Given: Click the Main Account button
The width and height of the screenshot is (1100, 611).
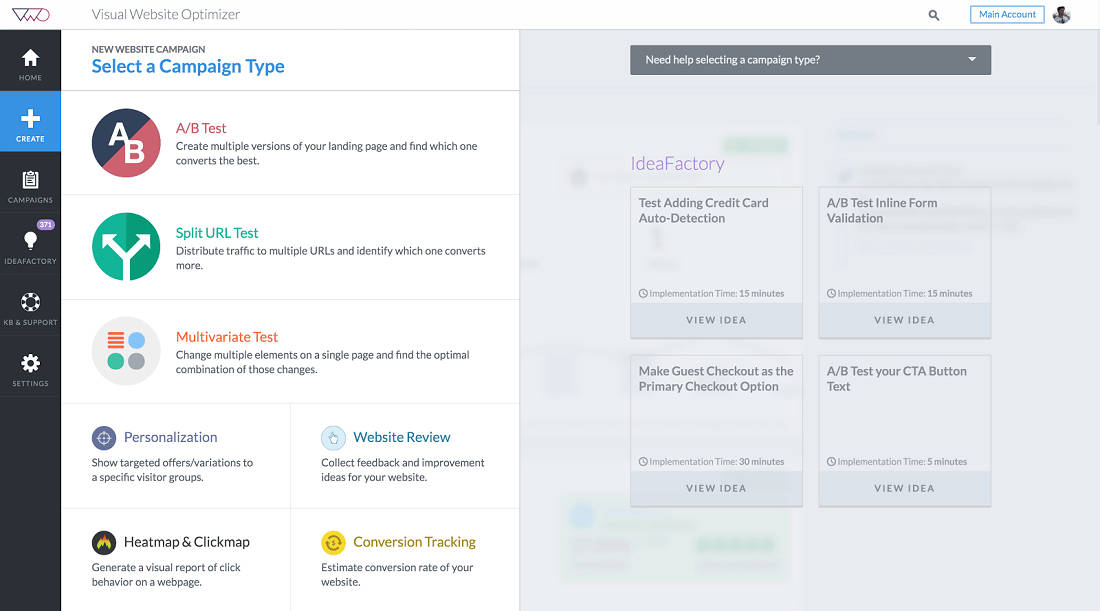Looking at the screenshot, I should click(1007, 14).
